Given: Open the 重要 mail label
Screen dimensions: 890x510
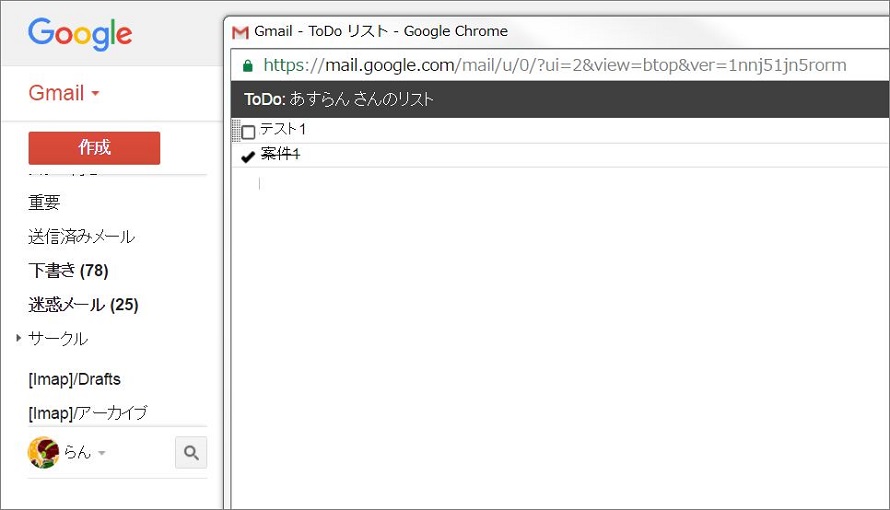Looking at the screenshot, I should click(x=44, y=202).
